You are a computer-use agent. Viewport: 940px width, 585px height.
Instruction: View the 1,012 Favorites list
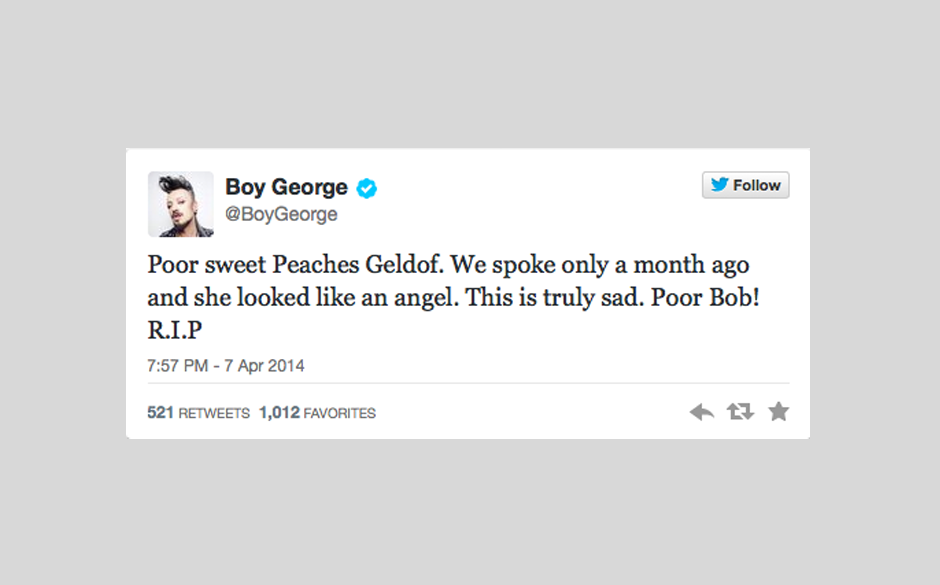tap(317, 413)
